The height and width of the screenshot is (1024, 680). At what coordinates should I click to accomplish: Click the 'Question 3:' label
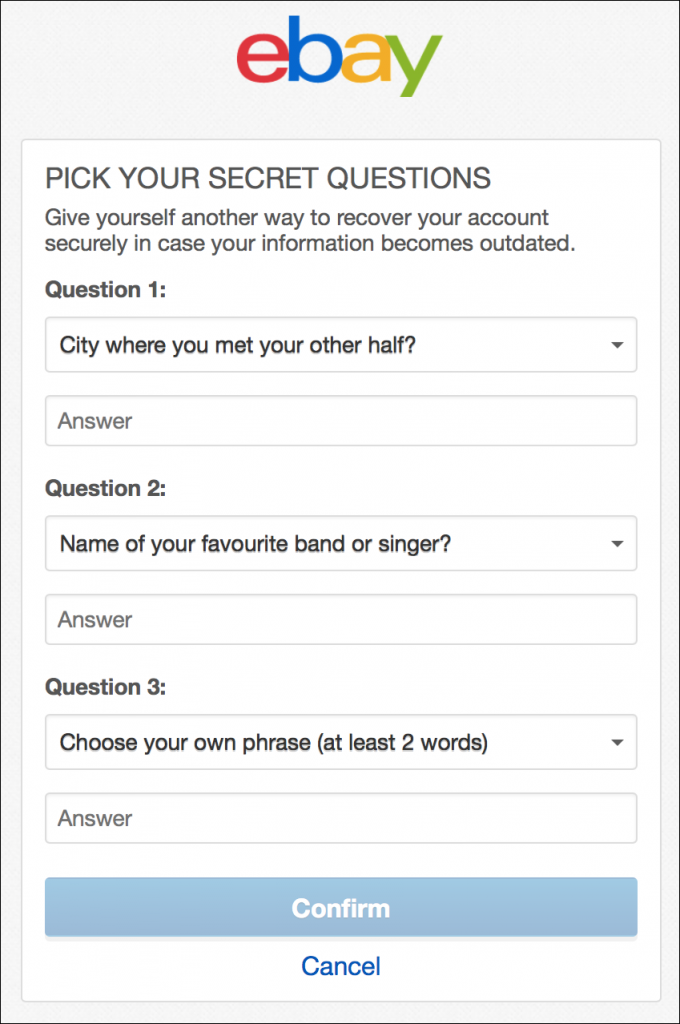click(105, 687)
